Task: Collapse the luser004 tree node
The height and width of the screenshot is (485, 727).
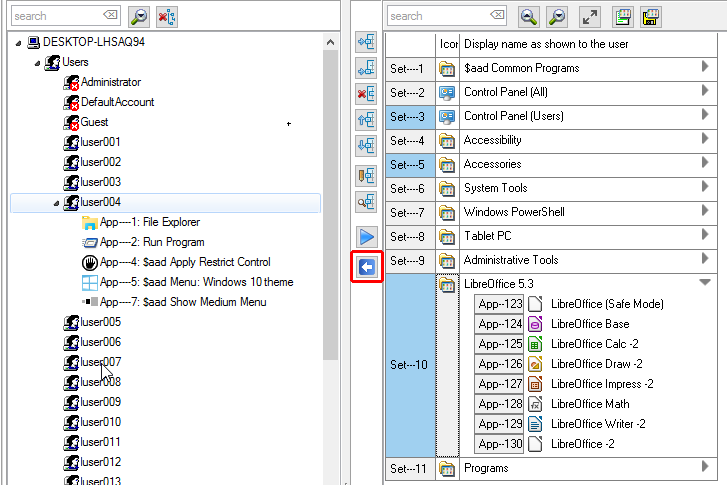Action: pos(56,203)
